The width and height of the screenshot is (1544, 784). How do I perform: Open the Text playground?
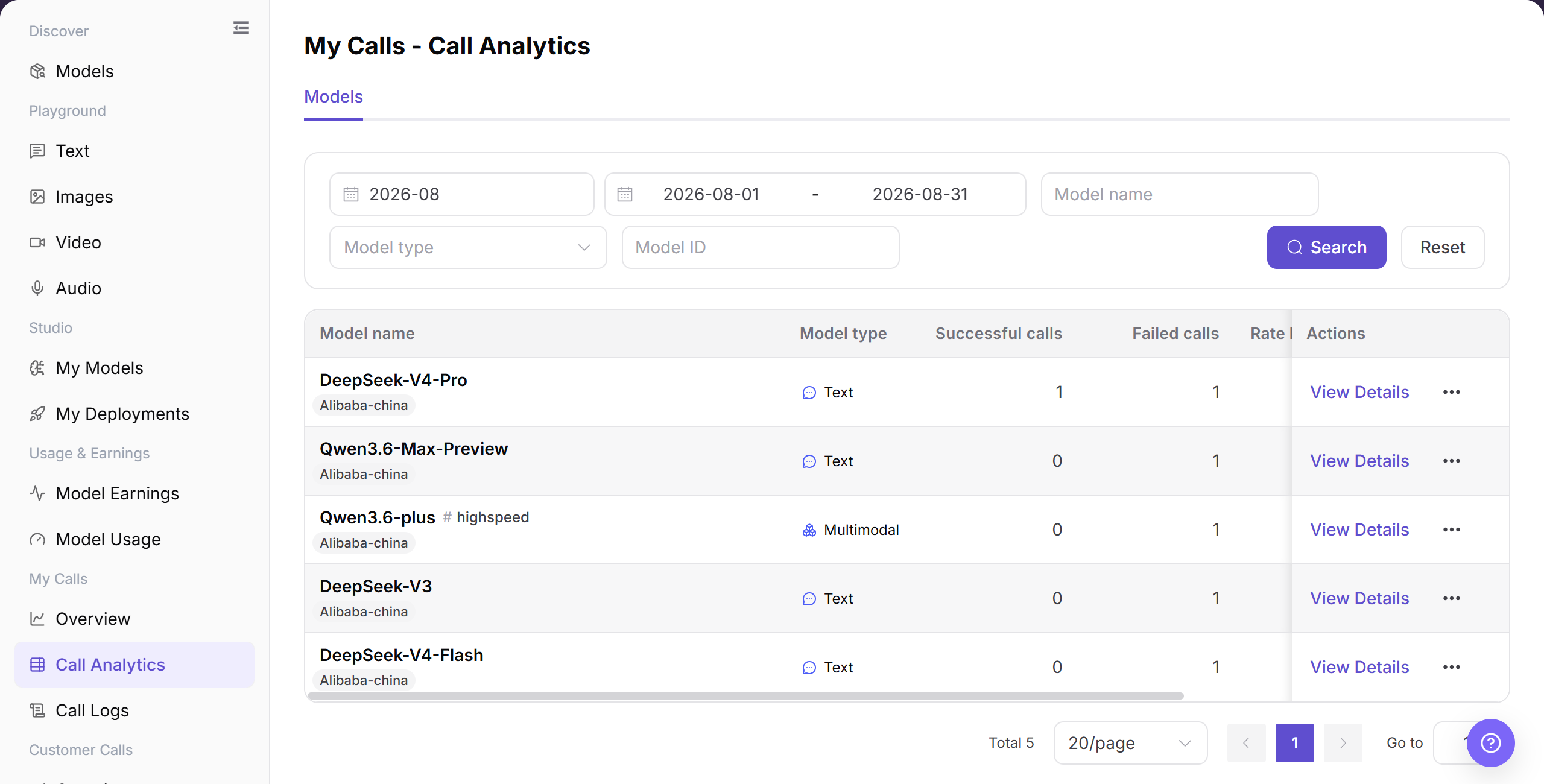[134, 151]
